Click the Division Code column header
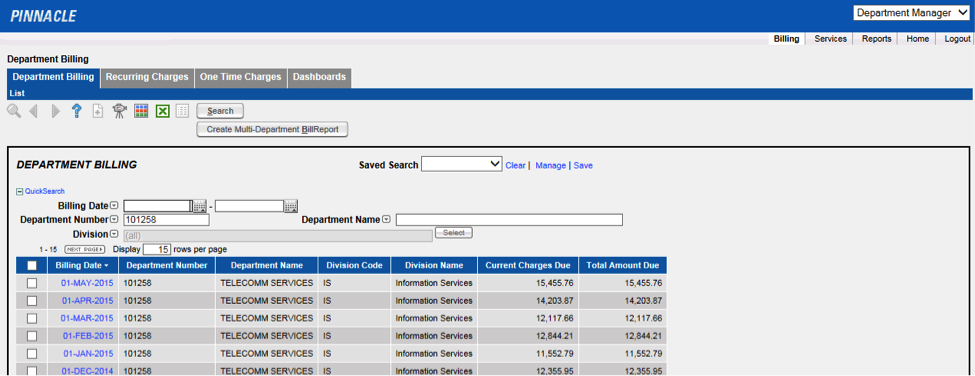This screenshot has width=975, height=376. [x=354, y=265]
